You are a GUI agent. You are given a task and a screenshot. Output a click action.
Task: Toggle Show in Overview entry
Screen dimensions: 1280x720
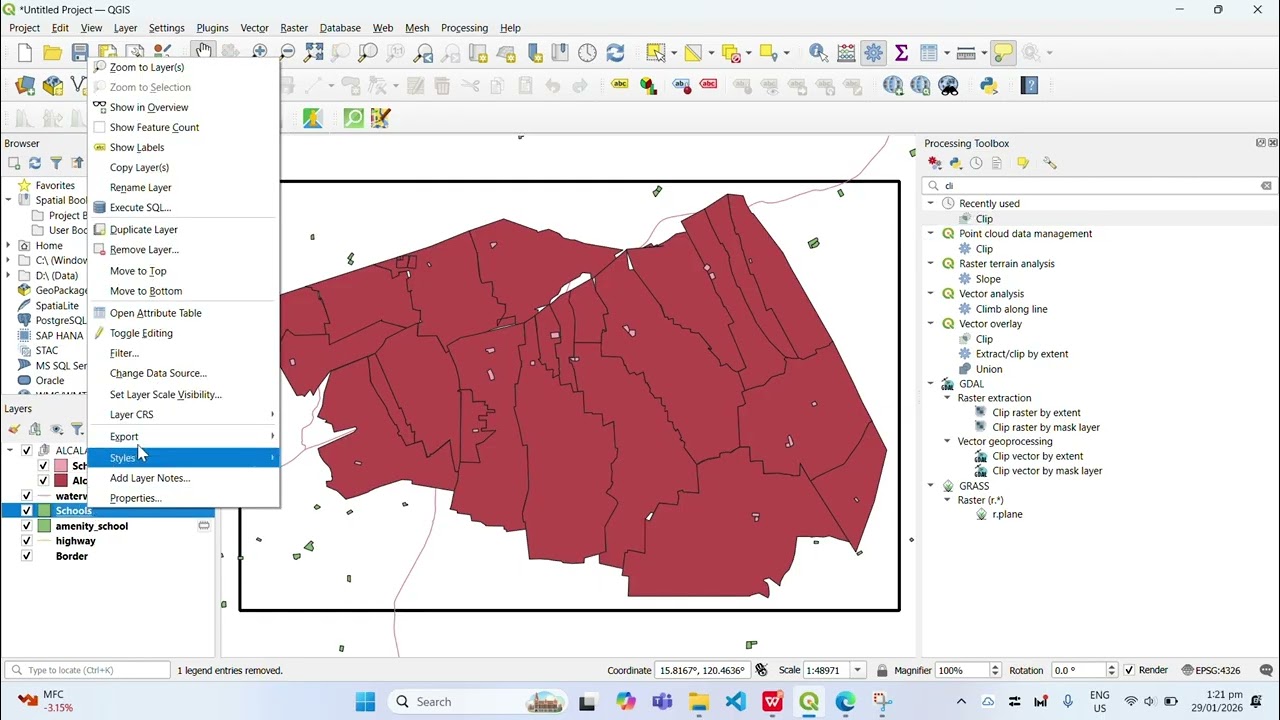(149, 107)
